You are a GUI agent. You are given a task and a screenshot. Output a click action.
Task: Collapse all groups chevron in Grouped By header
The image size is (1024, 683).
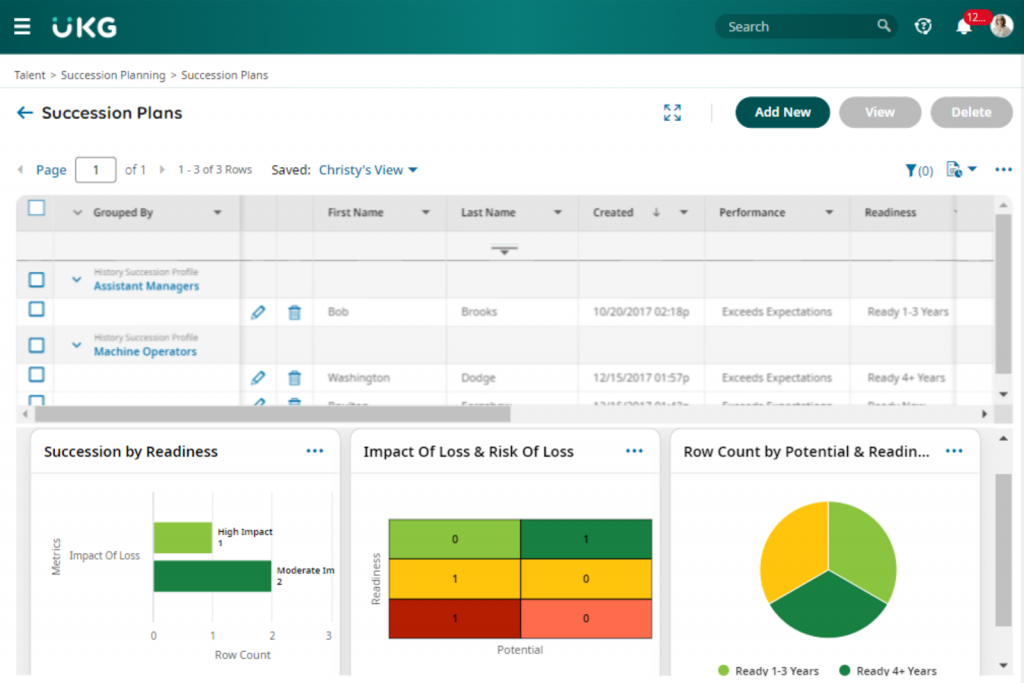pos(77,212)
